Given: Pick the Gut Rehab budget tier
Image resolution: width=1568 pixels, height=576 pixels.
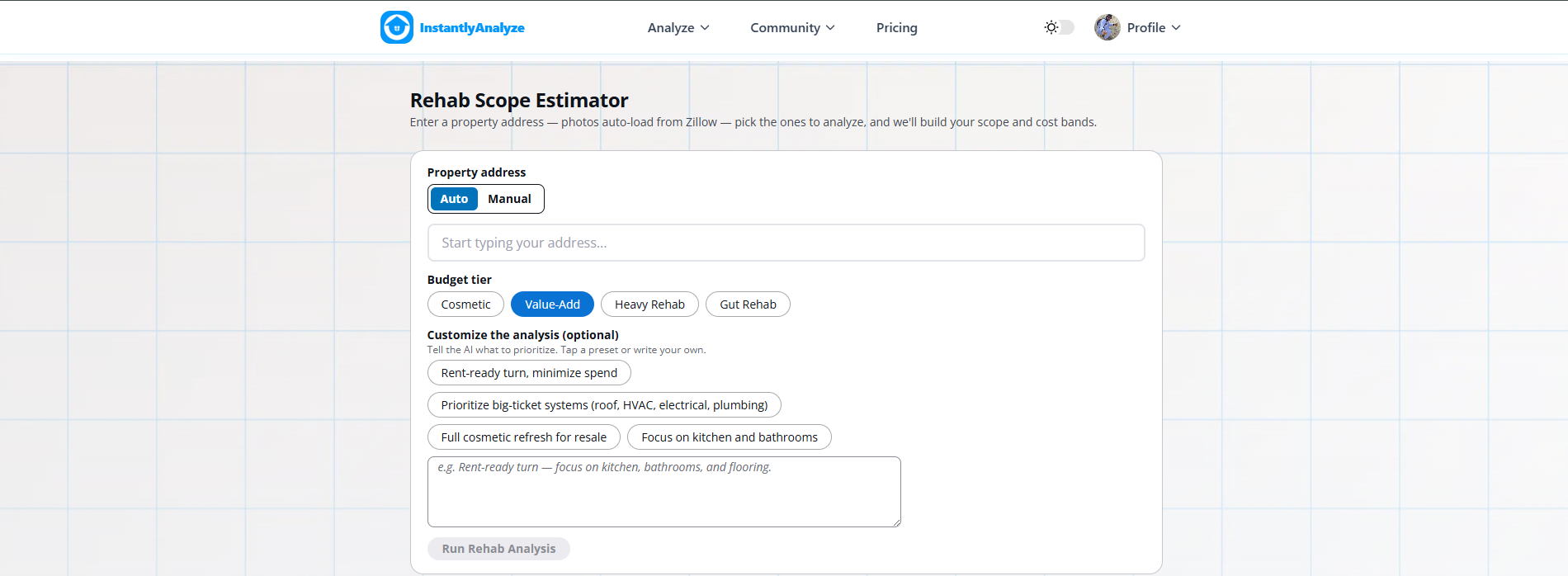Looking at the screenshot, I should [x=748, y=305].
